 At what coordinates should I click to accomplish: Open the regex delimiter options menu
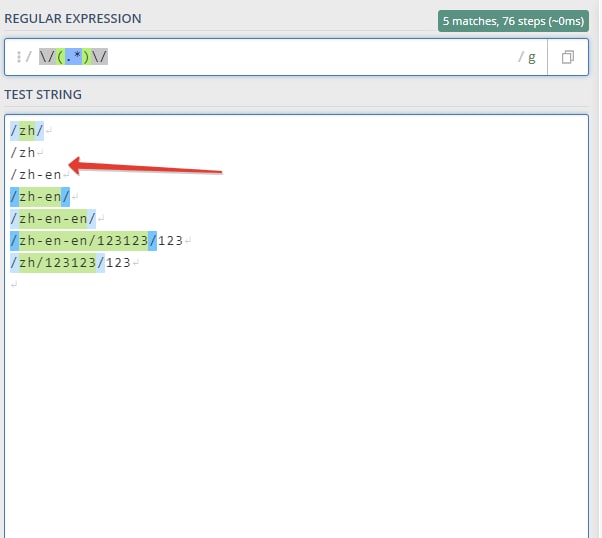(x=19, y=57)
